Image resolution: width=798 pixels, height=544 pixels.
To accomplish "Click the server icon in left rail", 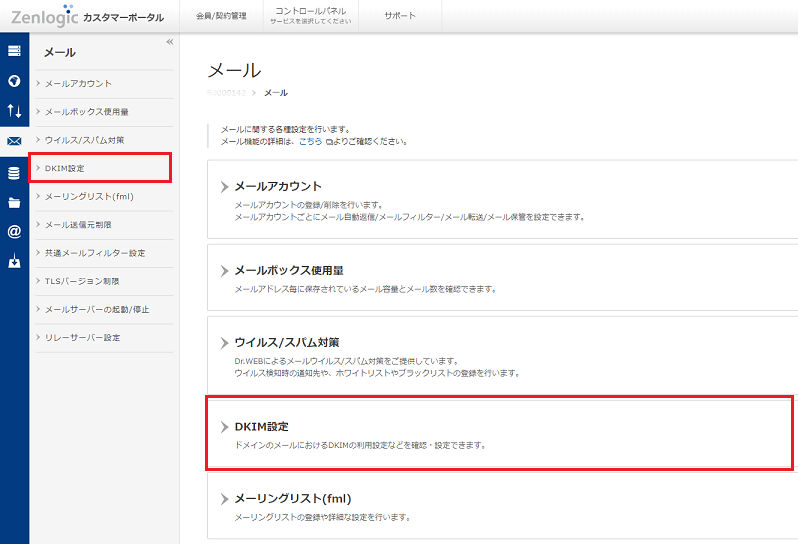I will (14, 51).
